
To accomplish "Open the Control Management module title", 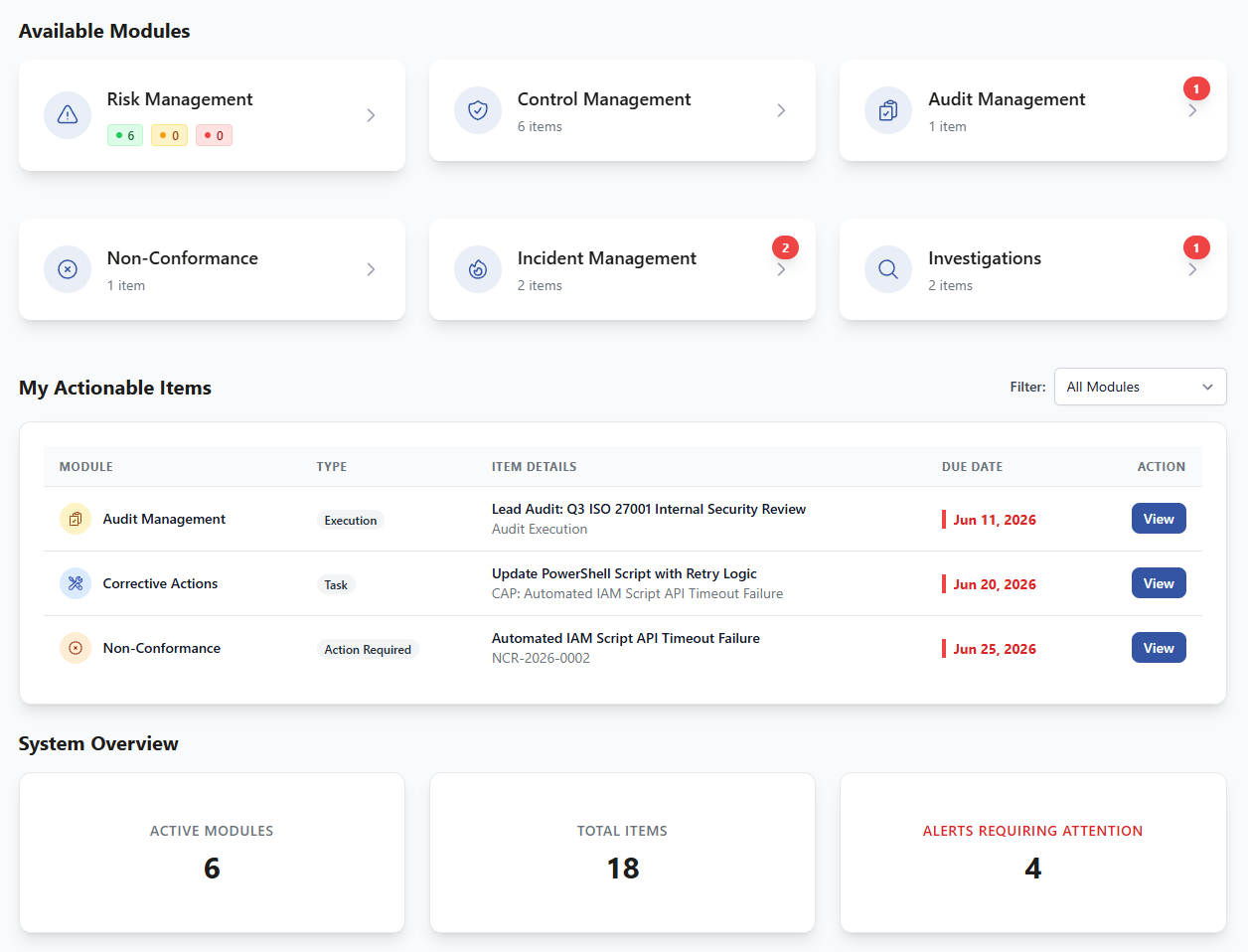I will pos(604,99).
